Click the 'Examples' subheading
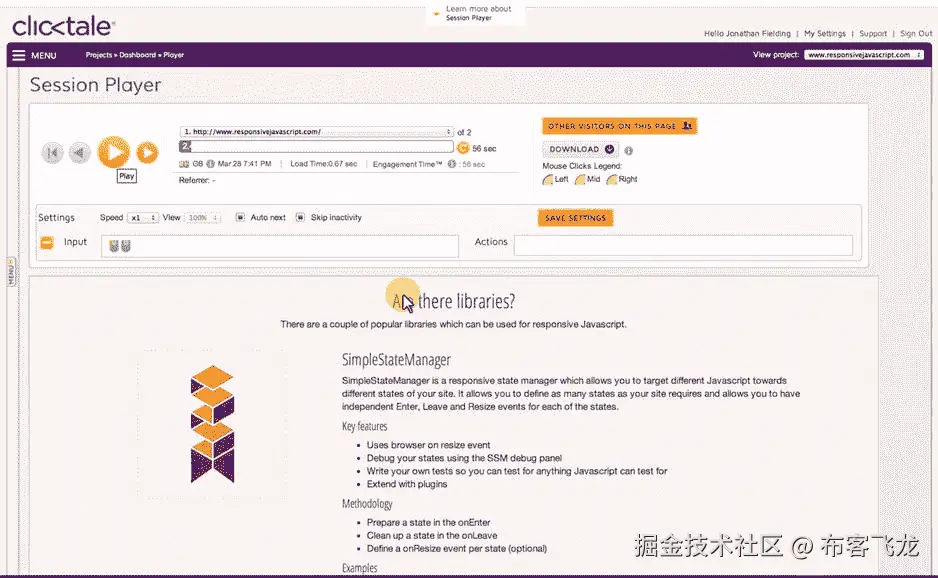This screenshot has height=578, width=938. tap(360, 568)
